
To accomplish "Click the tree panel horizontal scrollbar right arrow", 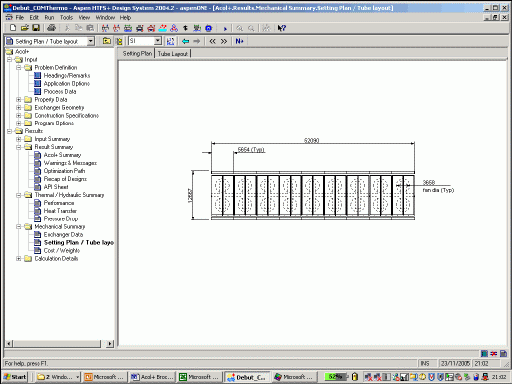I will point(110,343).
